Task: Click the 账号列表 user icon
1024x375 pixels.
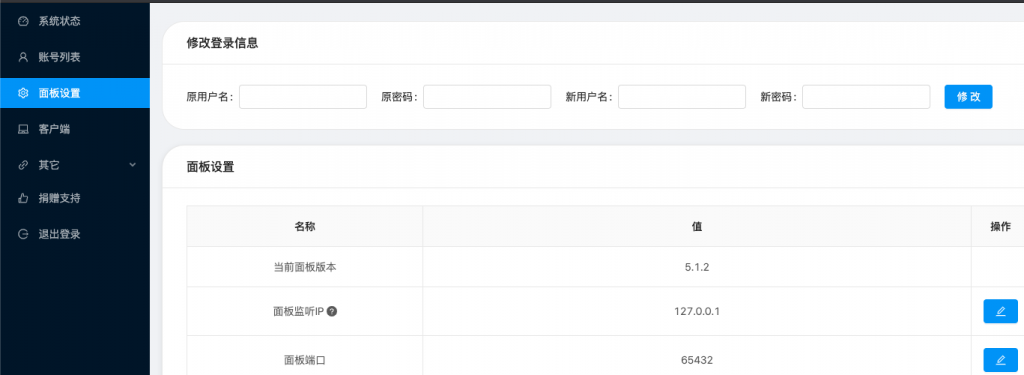Action: click(x=23, y=57)
